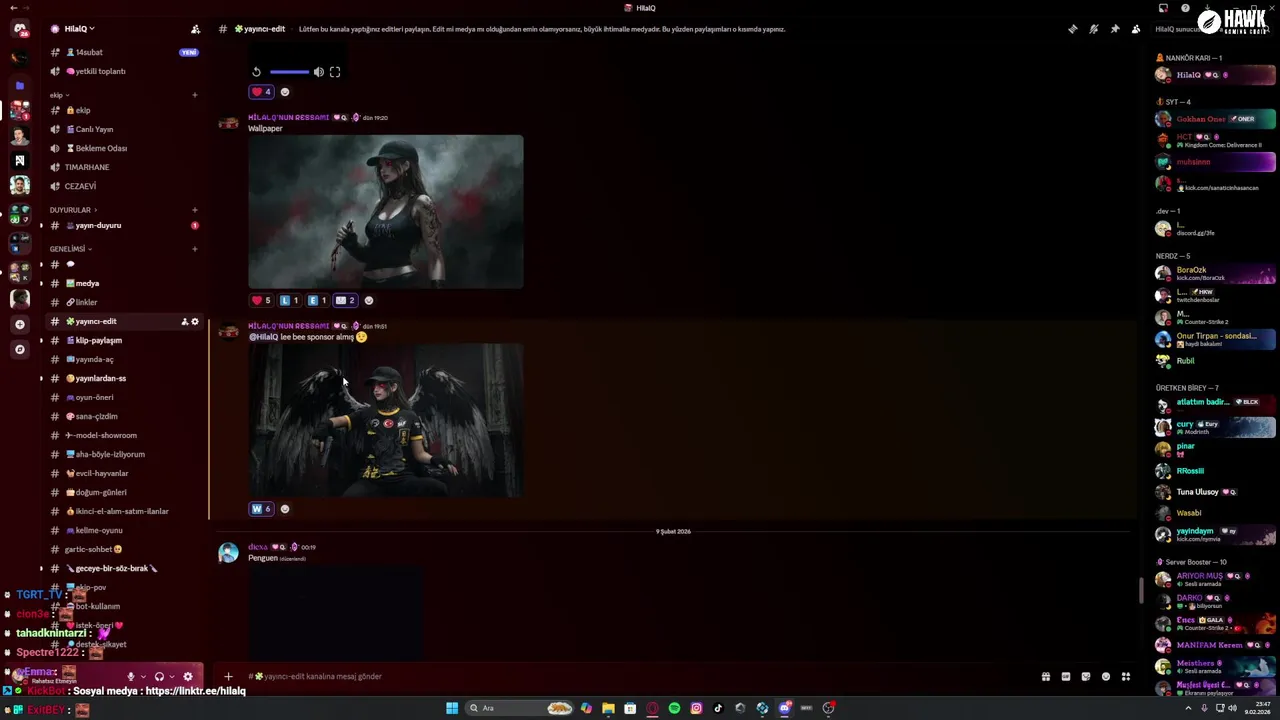Image resolution: width=1280 pixels, height=720 pixels.
Task: Deafen with the headphones button
Action: pyautogui.click(x=159, y=676)
